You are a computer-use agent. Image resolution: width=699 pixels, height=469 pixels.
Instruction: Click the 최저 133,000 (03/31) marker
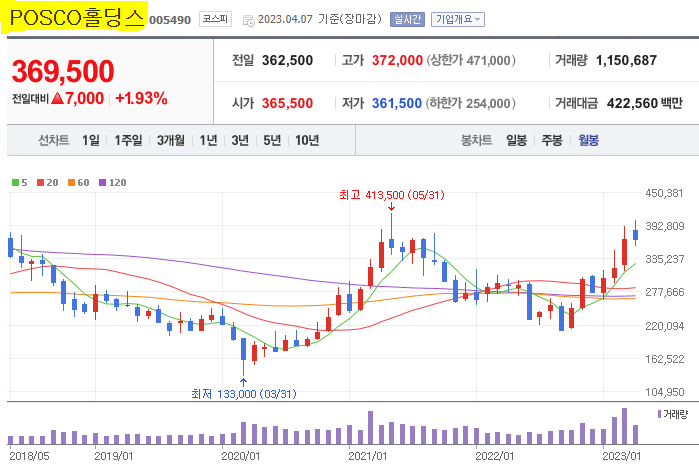click(x=243, y=394)
